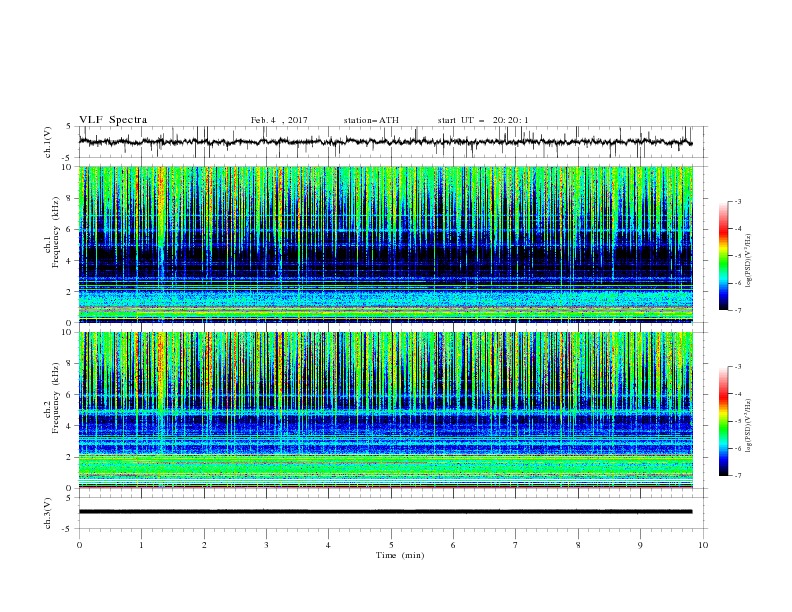This screenshot has width=792, height=612.
Task: Click the time axis tick label '3'
Action: coord(266,545)
